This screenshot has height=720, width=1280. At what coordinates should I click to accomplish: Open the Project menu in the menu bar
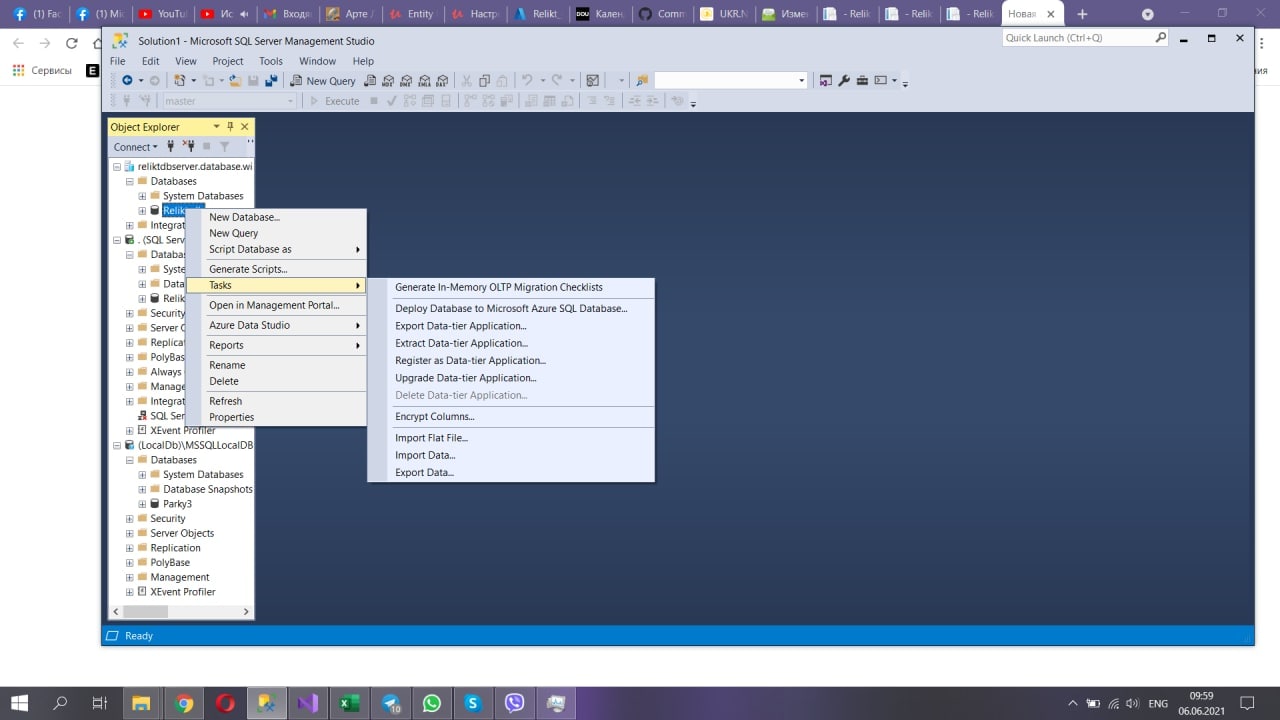point(228,61)
